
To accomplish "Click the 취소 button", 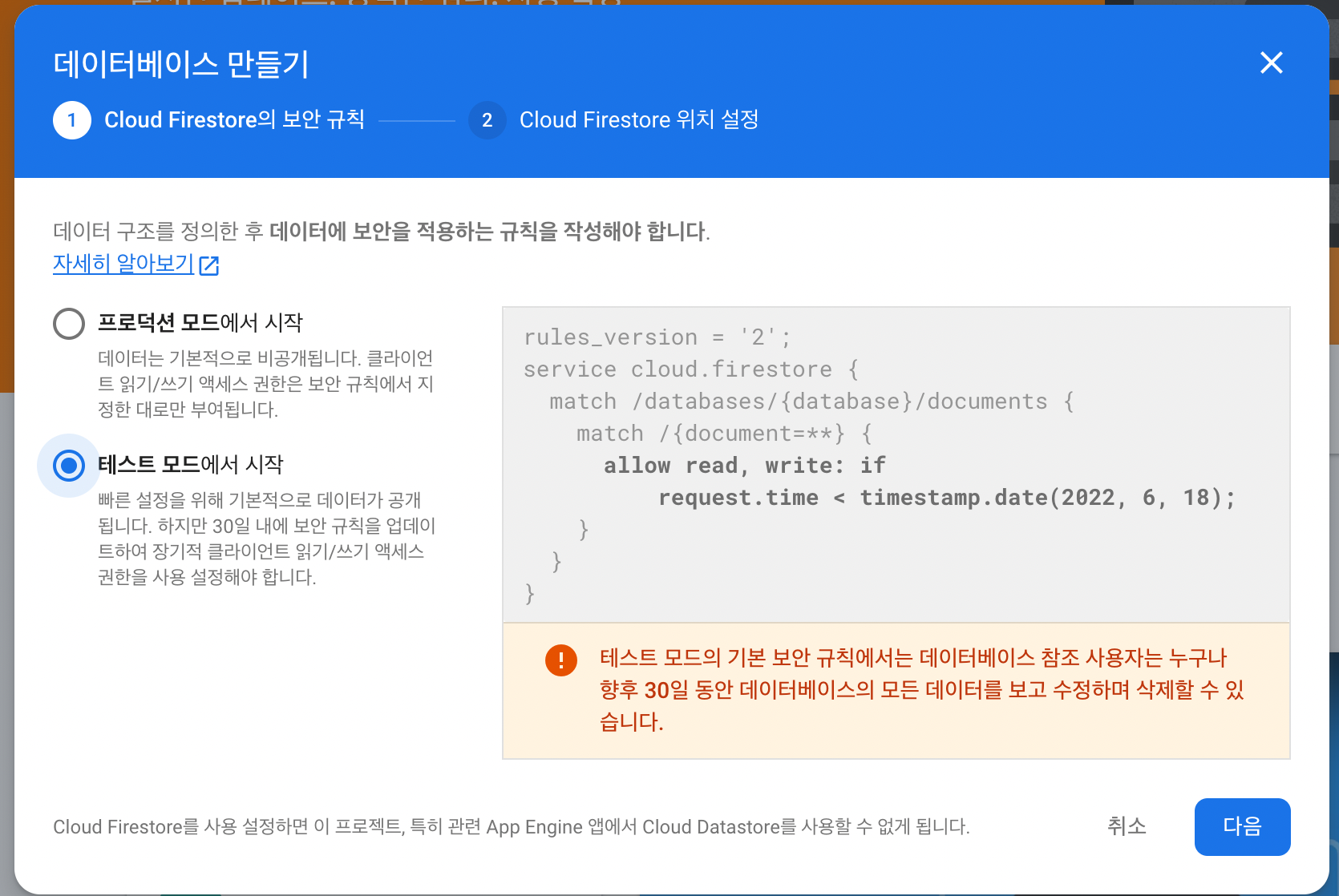I will [x=1127, y=826].
